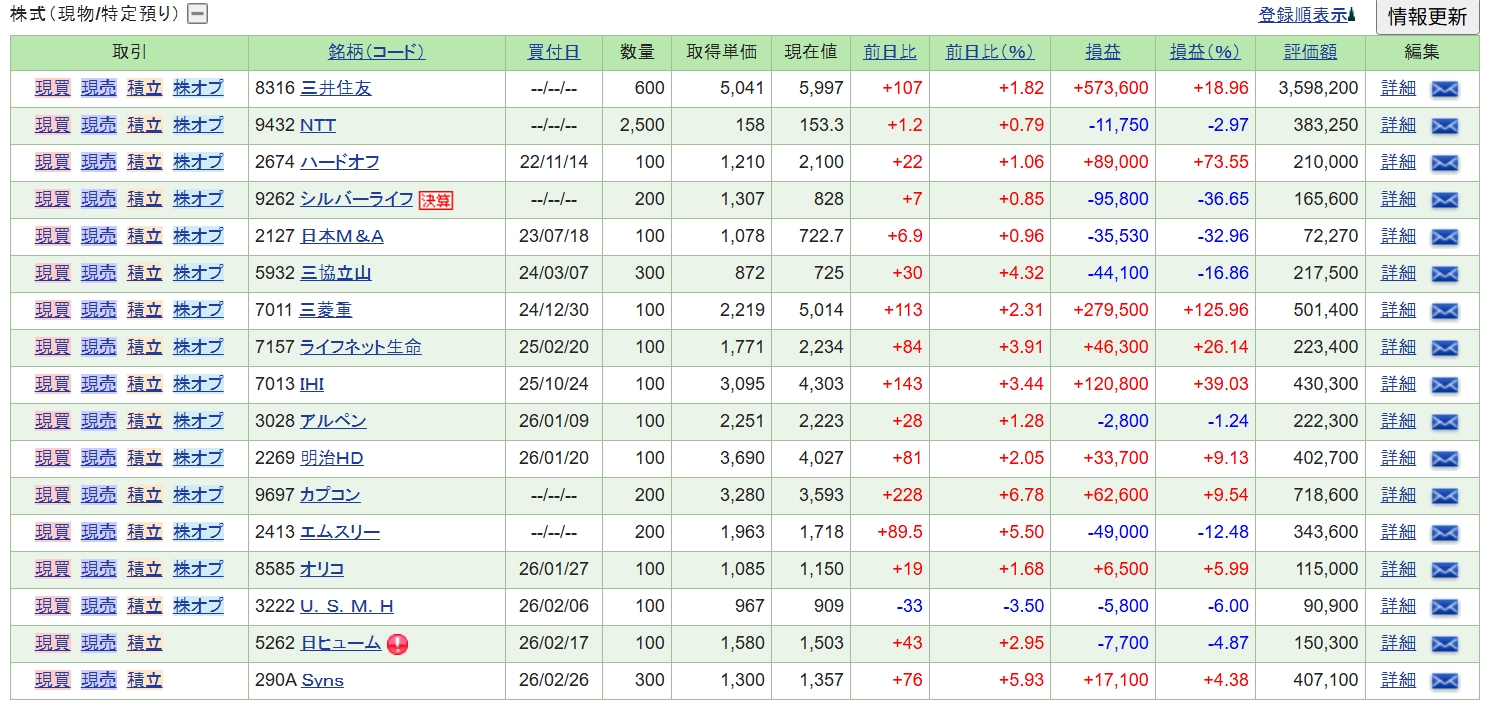Open the アルペン stock name link
This screenshot has width=1491, height=717.
(x=333, y=421)
